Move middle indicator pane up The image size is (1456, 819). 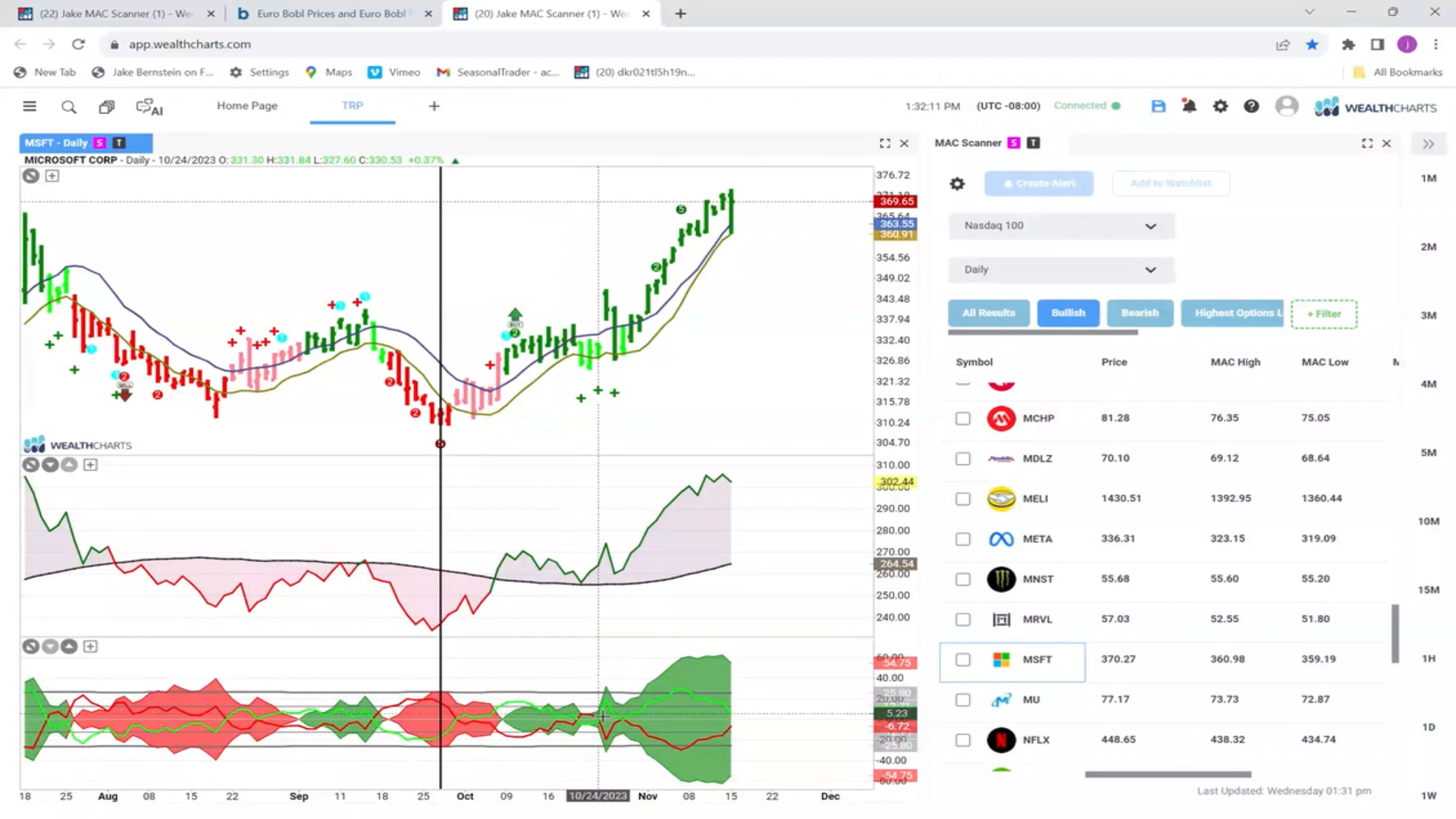pos(69,465)
